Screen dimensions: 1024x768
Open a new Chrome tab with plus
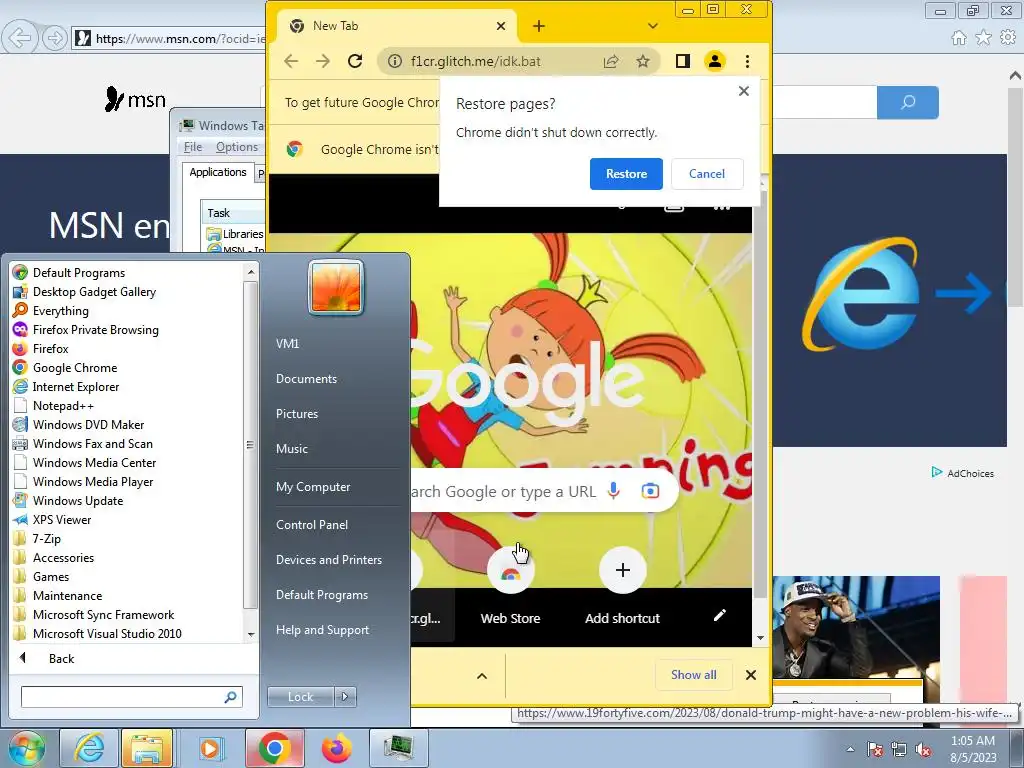[539, 26]
